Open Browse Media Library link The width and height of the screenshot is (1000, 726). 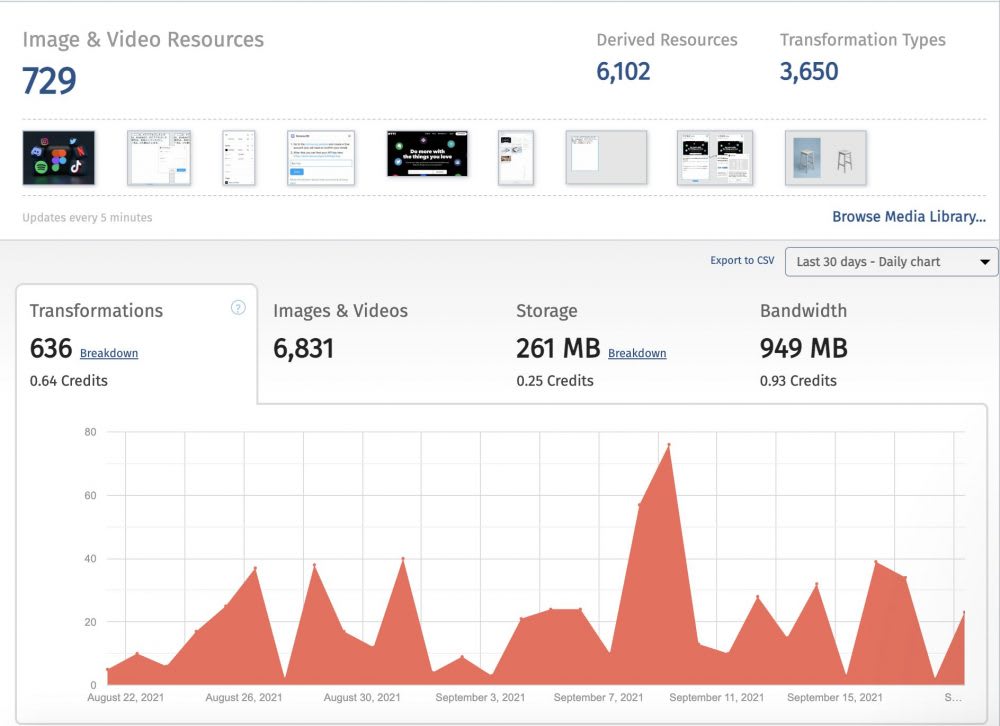pyautogui.click(x=909, y=216)
